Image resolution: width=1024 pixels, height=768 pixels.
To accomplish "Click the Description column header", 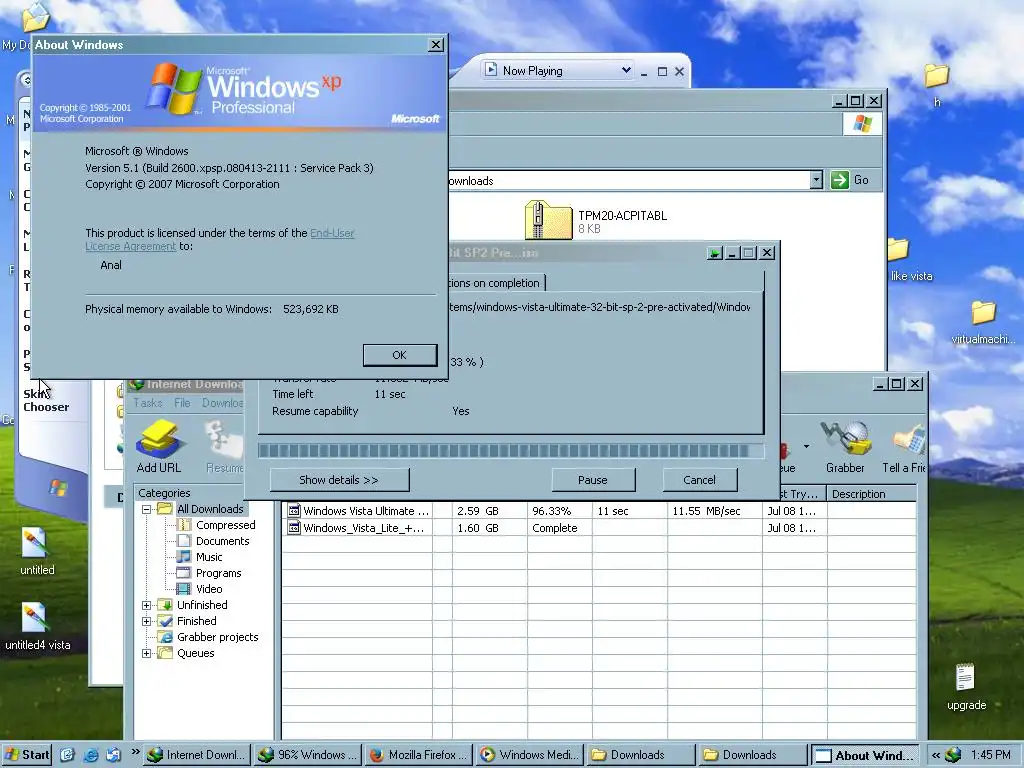I will coord(871,494).
